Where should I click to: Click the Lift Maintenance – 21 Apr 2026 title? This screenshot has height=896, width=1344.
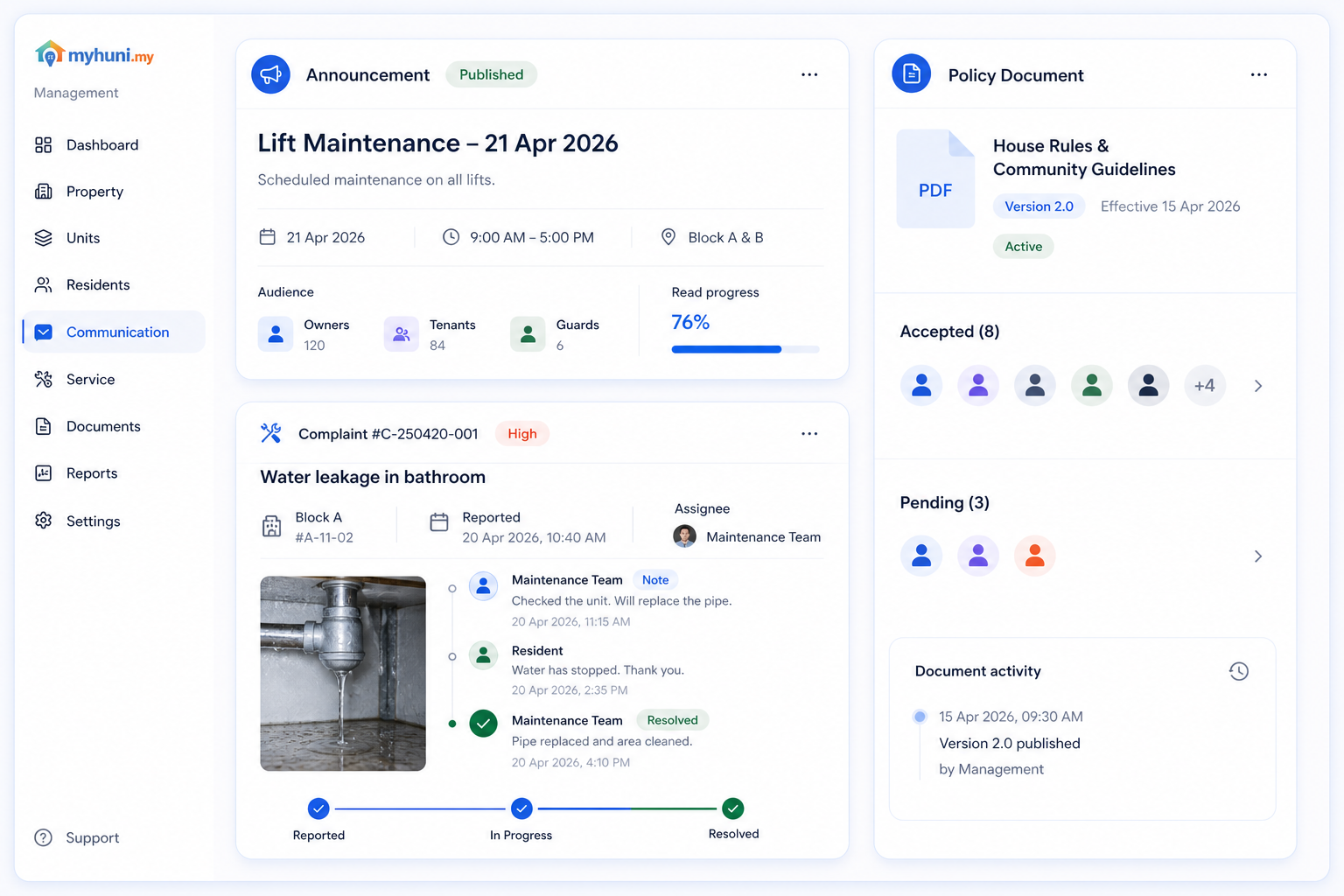[x=437, y=143]
